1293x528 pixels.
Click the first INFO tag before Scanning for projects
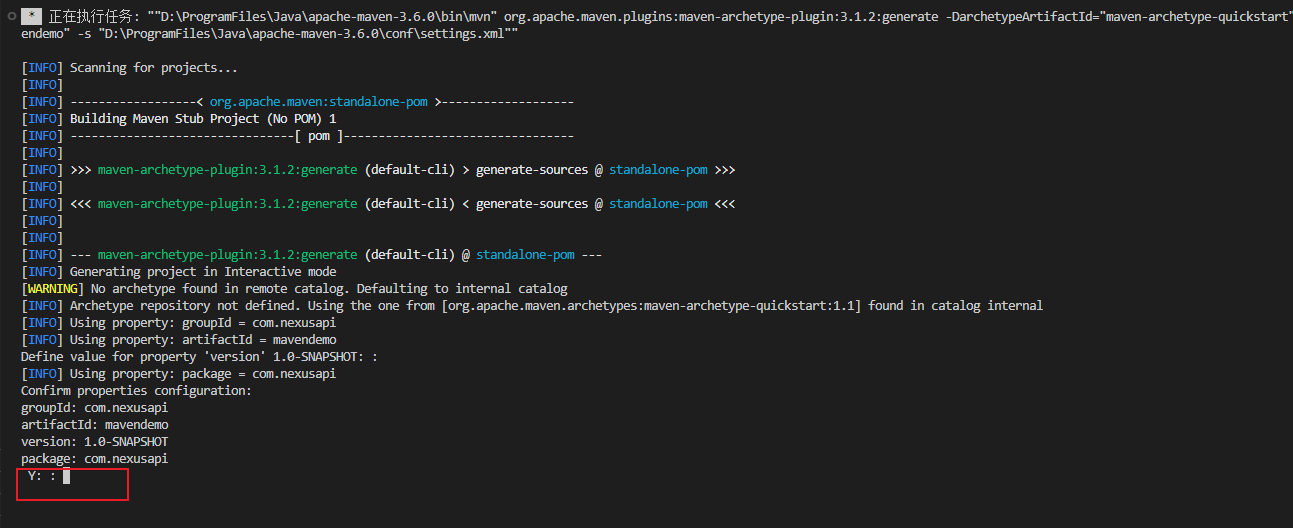41,68
